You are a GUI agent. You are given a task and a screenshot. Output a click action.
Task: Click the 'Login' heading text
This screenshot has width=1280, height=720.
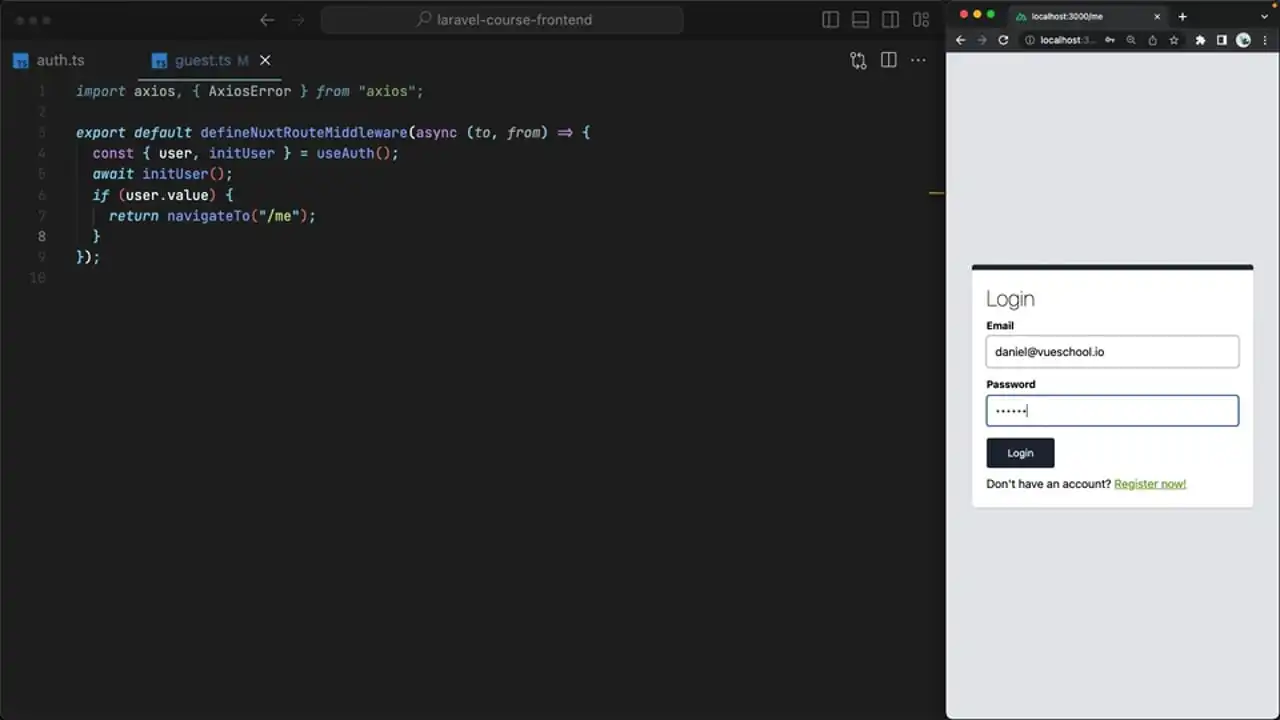click(x=1010, y=299)
